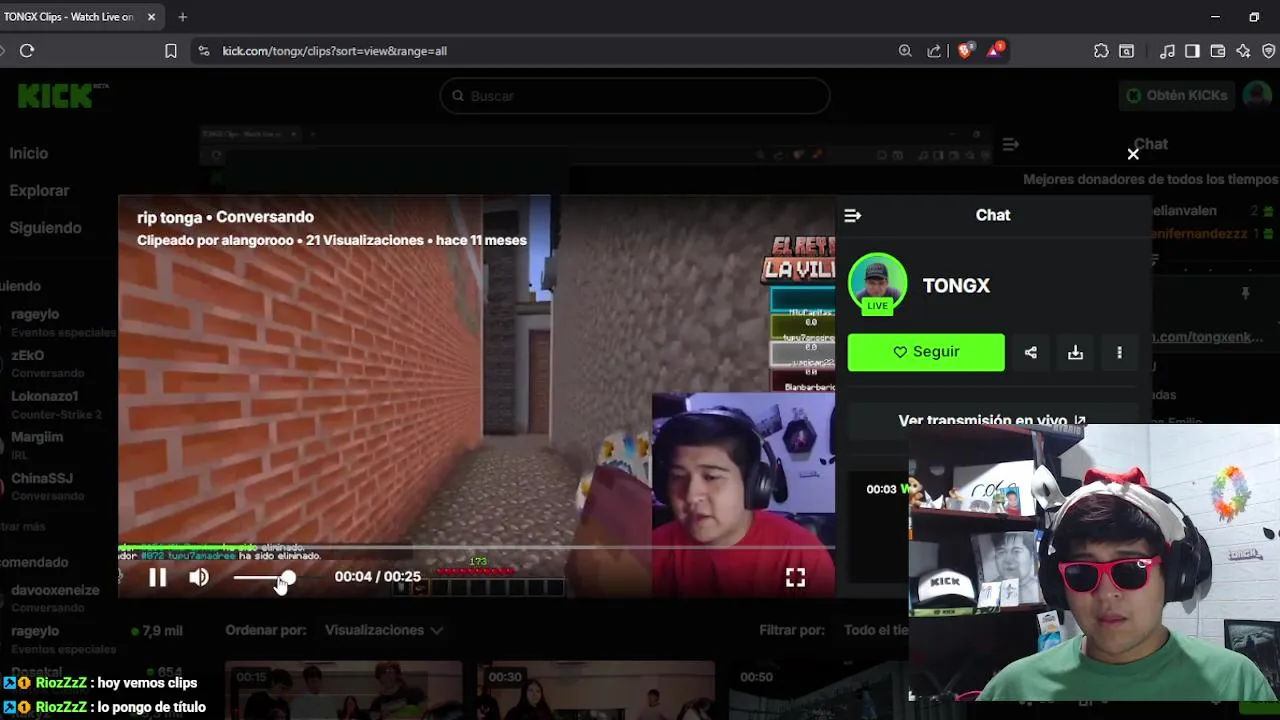This screenshot has width=1280, height=720.
Task: Go to Inicio in sidebar
Action: [x=29, y=153]
